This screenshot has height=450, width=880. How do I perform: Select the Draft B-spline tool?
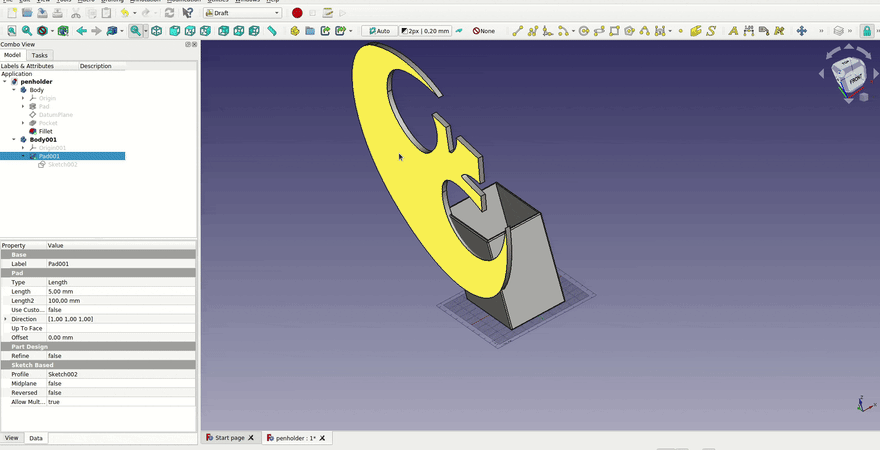tap(645, 31)
